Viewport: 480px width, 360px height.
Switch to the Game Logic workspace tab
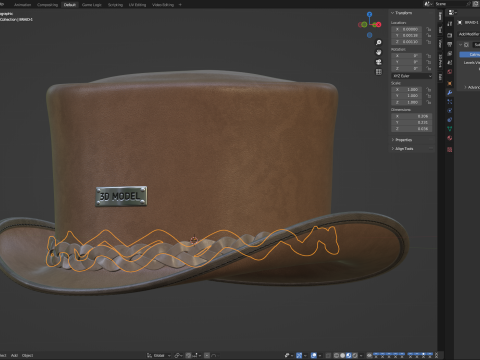point(92,5)
